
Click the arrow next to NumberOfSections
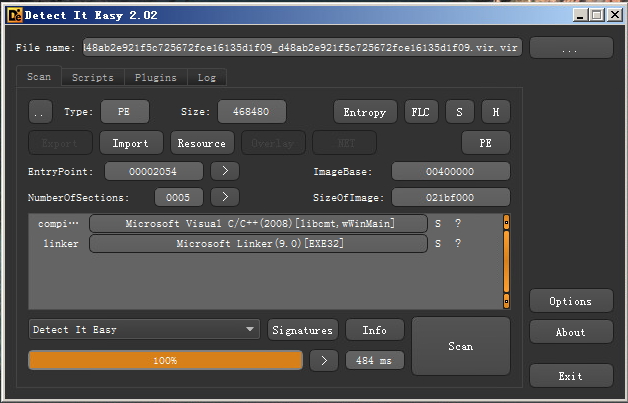pos(225,197)
